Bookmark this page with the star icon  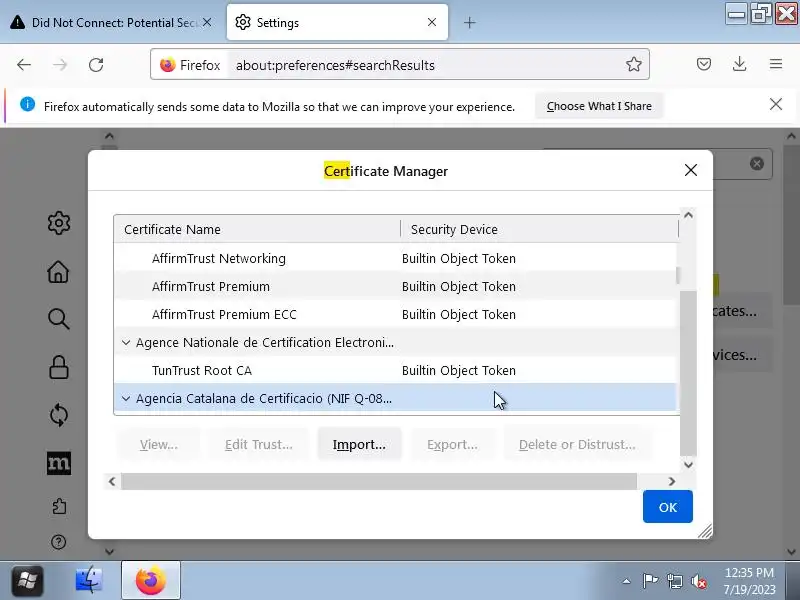pyautogui.click(x=634, y=64)
